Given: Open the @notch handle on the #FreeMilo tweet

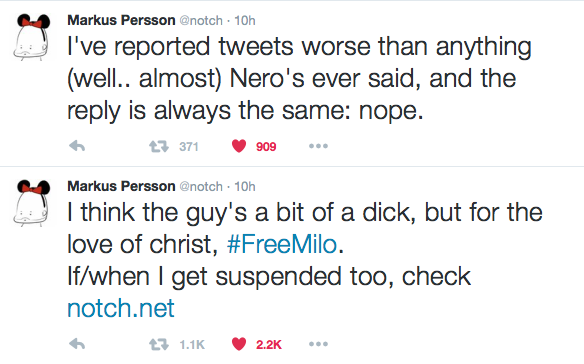Looking at the screenshot, I should pyautogui.click(x=201, y=186).
